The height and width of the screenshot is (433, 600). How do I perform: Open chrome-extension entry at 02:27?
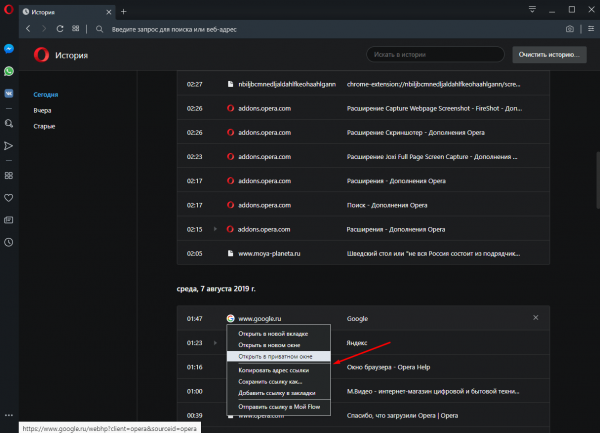[363, 84]
